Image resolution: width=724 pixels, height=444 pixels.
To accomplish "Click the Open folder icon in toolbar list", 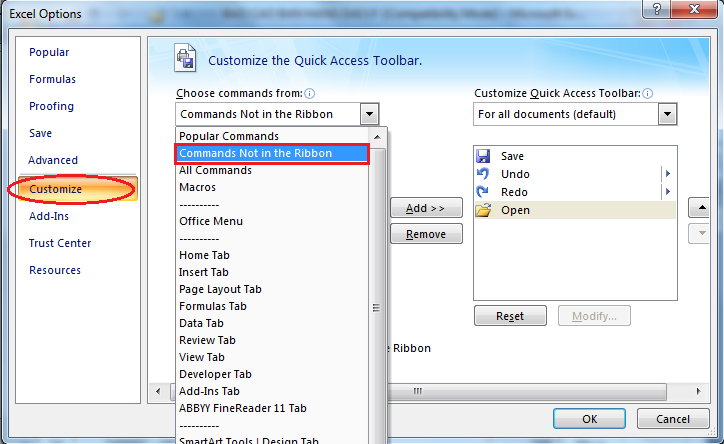I will [x=483, y=210].
